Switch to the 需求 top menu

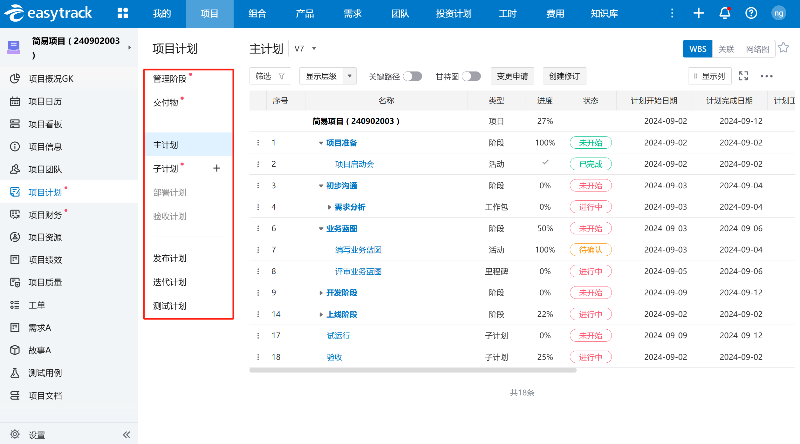click(352, 14)
